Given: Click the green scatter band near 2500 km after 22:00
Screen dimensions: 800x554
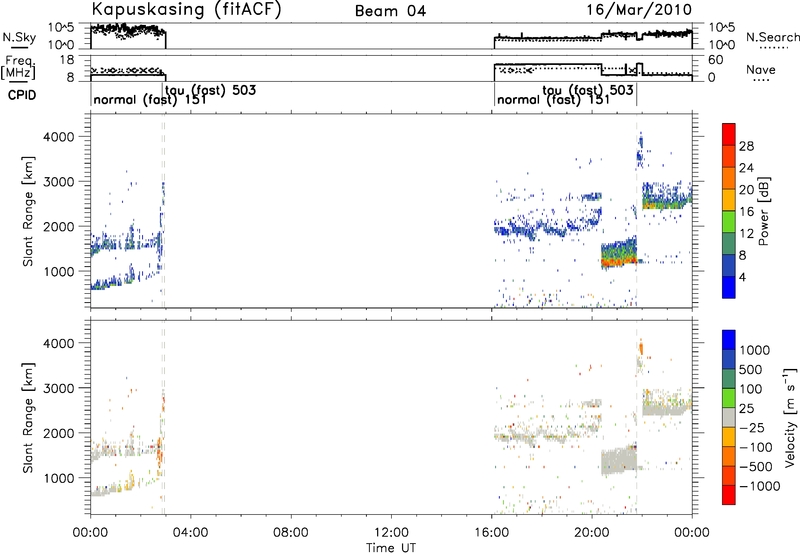Looking at the screenshot, I should (667, 203).
